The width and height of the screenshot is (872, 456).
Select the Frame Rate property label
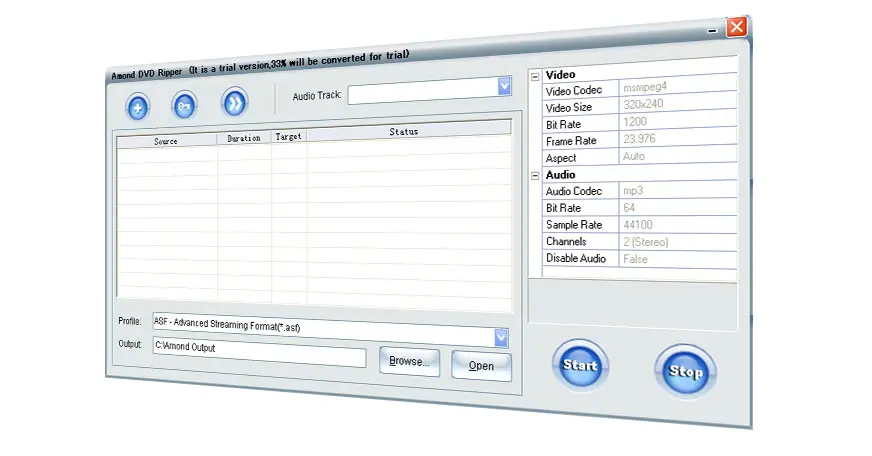pos(571,141)
